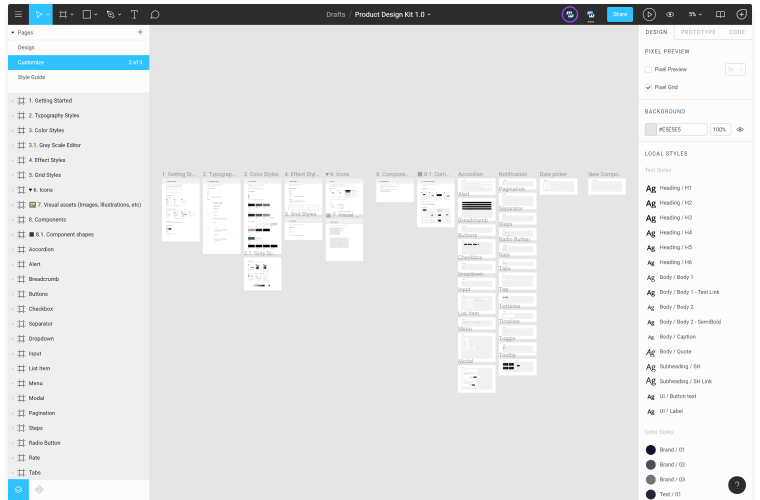Open Pen tool options dropdown arrow
Viewport: 760px width, 500px height.
pos(119,15)
